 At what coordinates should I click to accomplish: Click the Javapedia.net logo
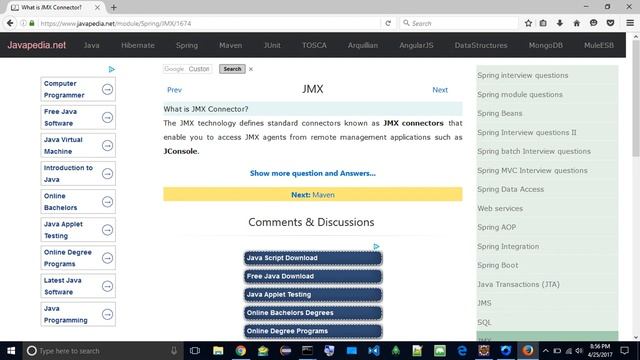pyautogui.click(x=37, y=45)
